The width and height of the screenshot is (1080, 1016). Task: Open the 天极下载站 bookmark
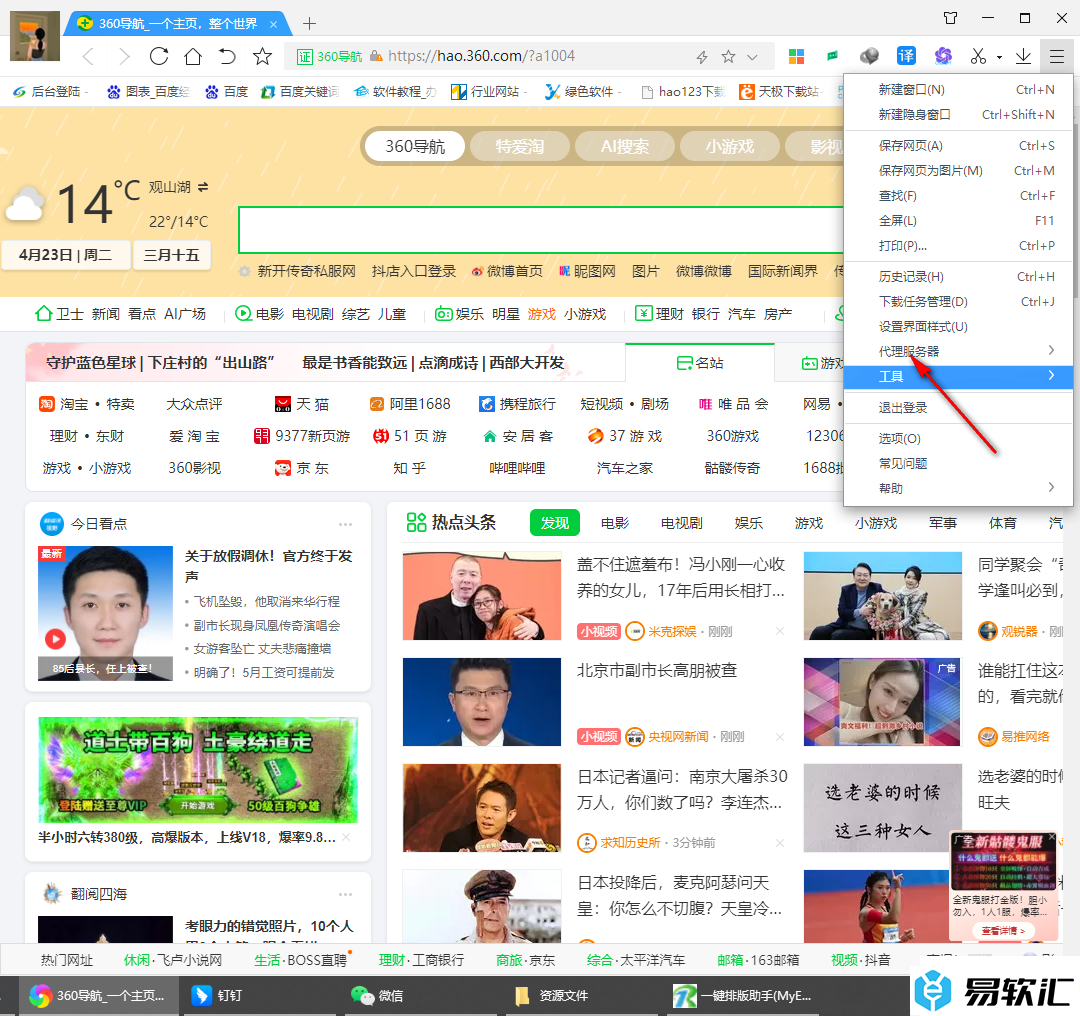click(x=779, y=92)
